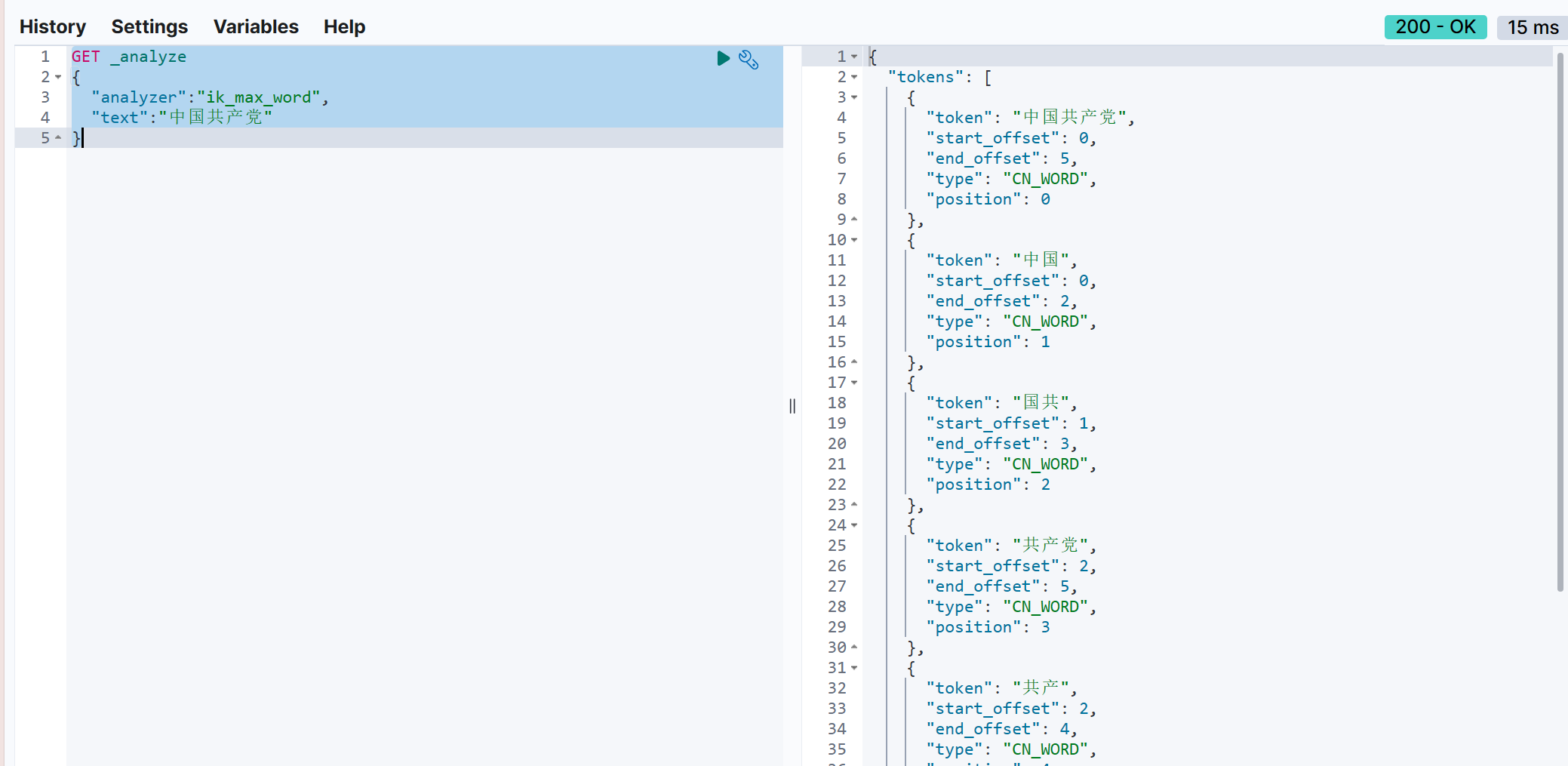
Task: Collapse the root object in response line 1
Action: [x=854, y=57]
